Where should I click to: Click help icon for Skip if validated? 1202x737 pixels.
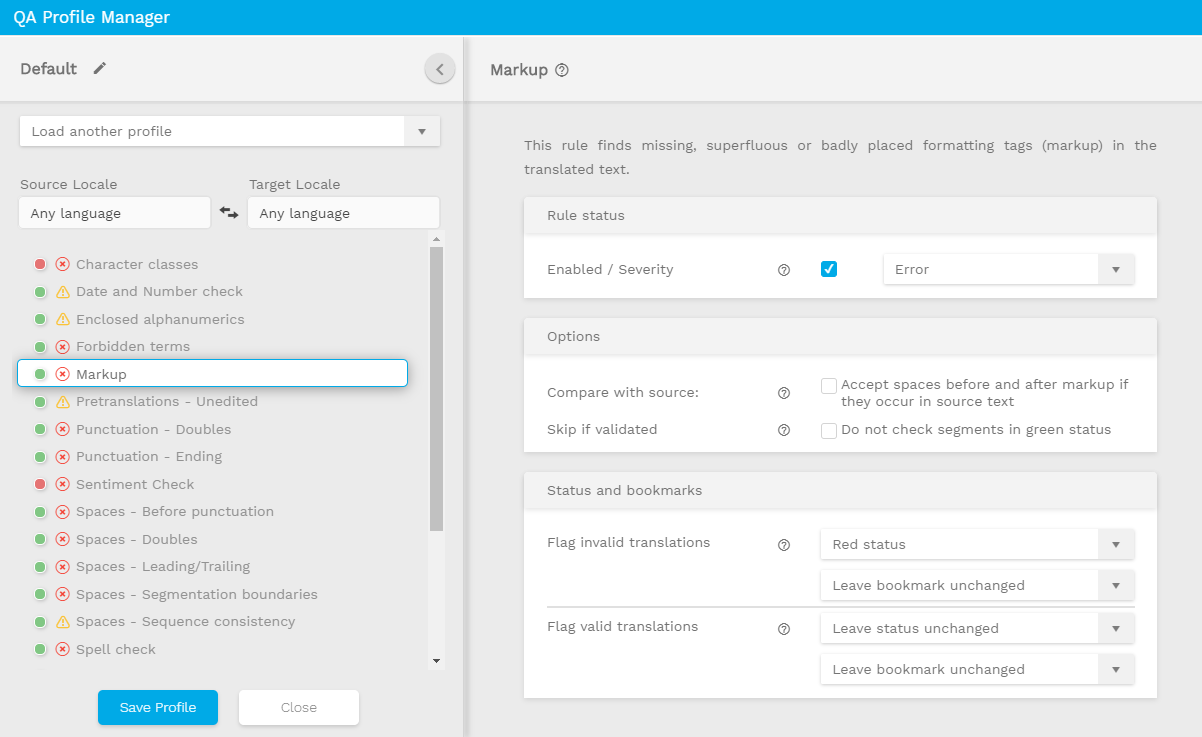pos(784,430)
